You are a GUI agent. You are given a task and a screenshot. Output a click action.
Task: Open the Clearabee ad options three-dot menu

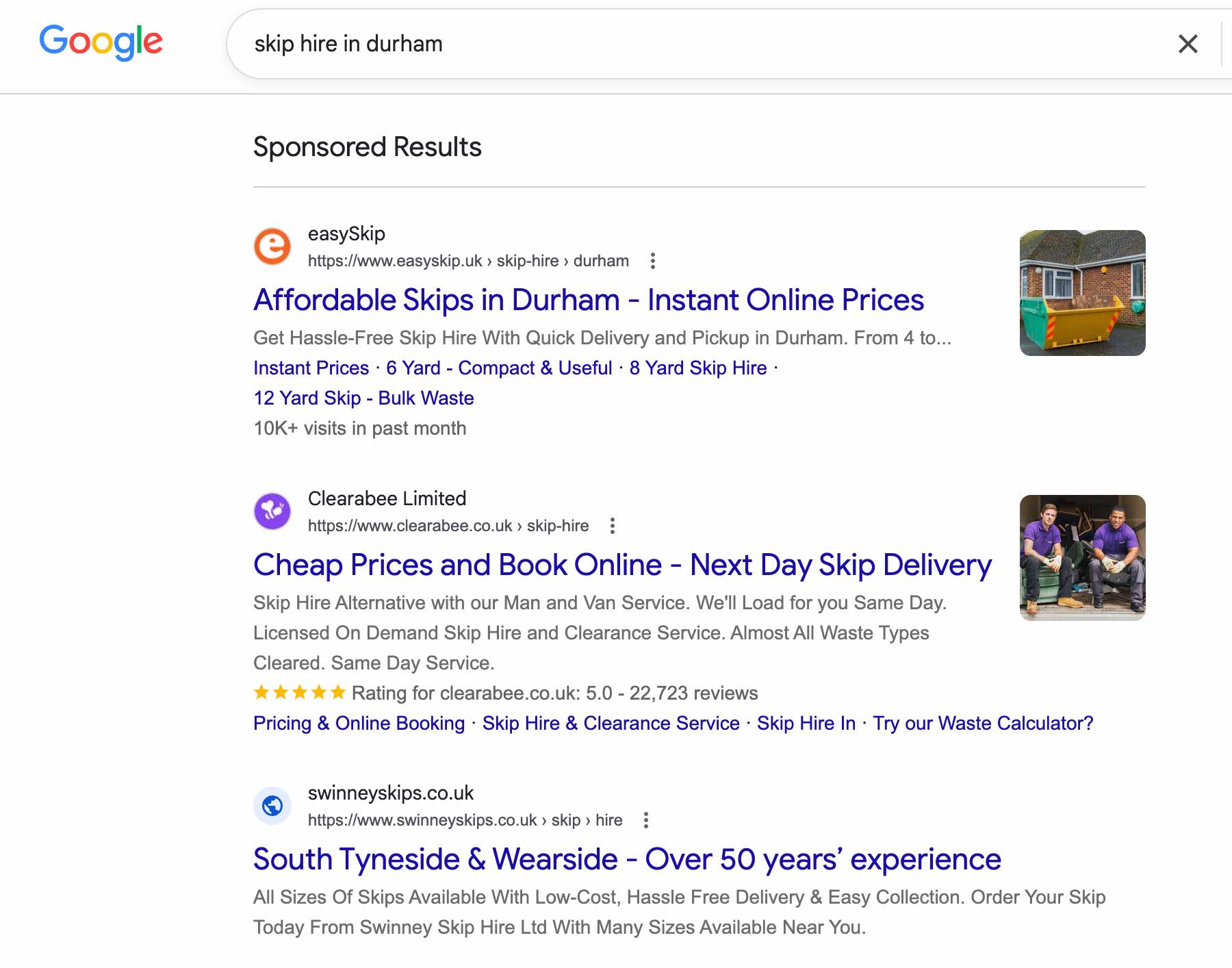point(613,526)
